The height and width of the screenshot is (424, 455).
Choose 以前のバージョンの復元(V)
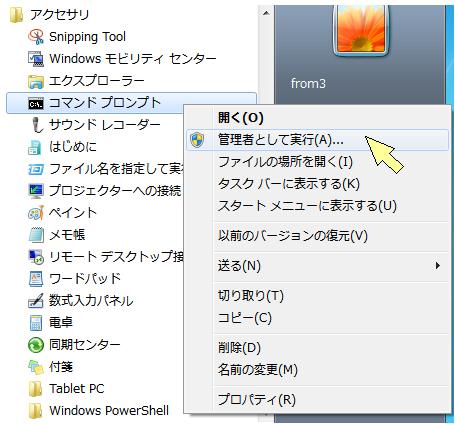tap(317, 236)
